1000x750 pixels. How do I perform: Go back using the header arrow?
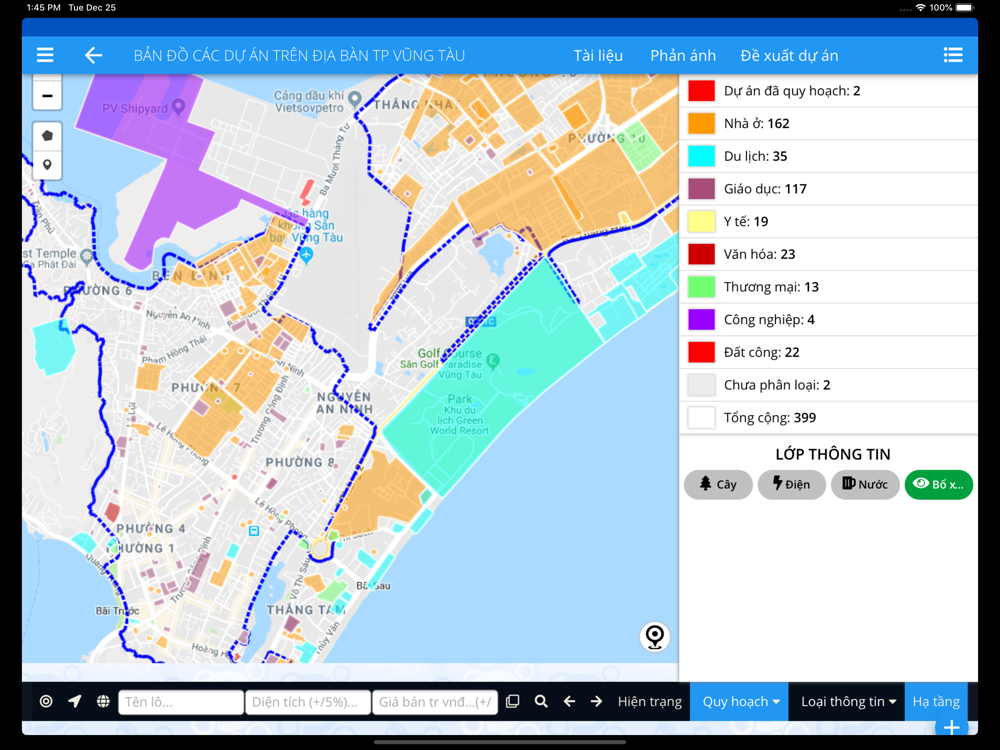point(93,55)
